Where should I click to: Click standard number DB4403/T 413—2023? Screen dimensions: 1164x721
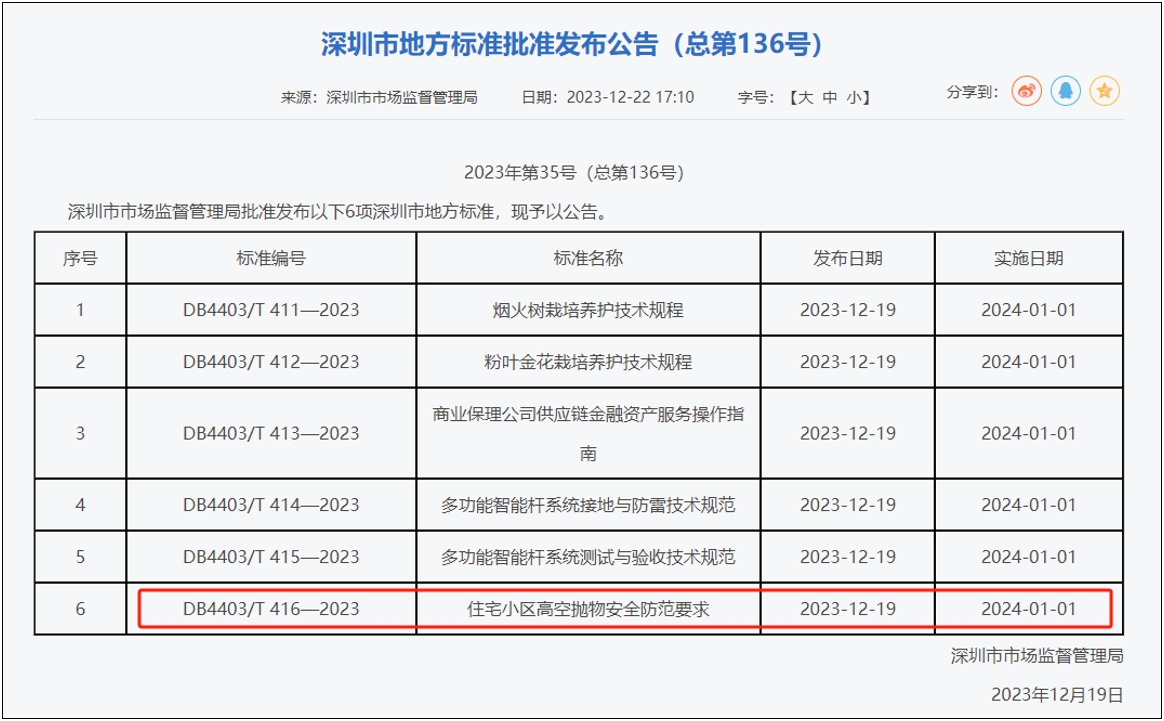point(271,433)
